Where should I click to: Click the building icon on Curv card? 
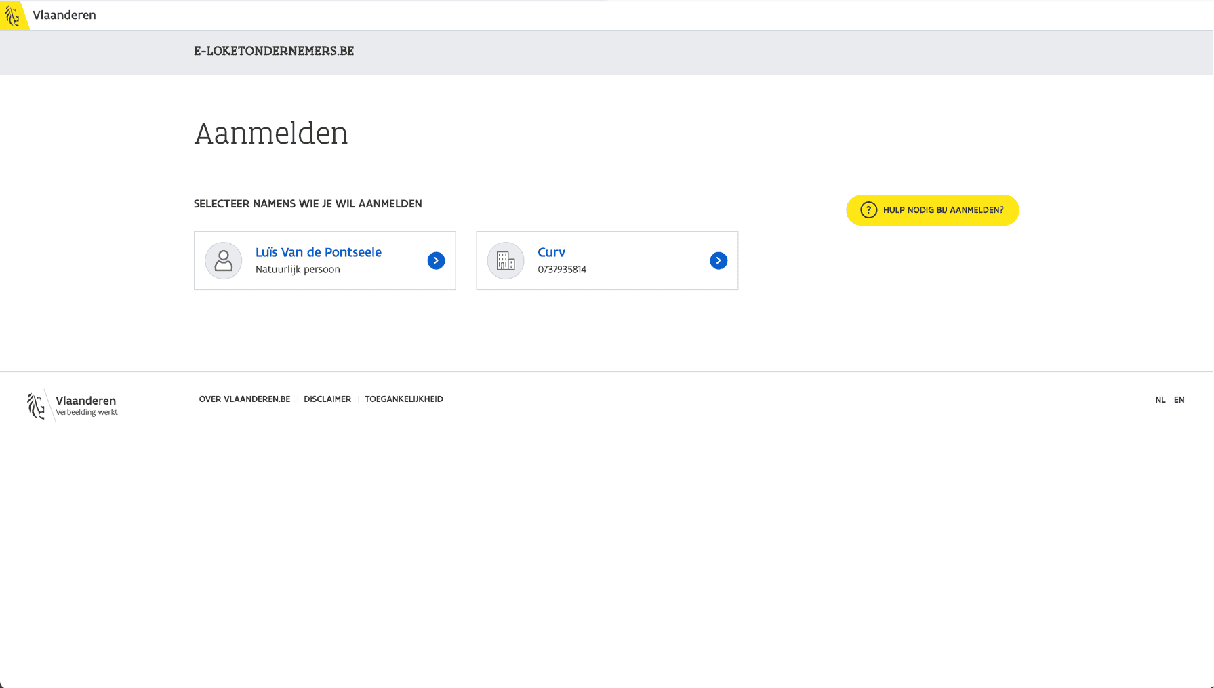(x=506, y=260)
